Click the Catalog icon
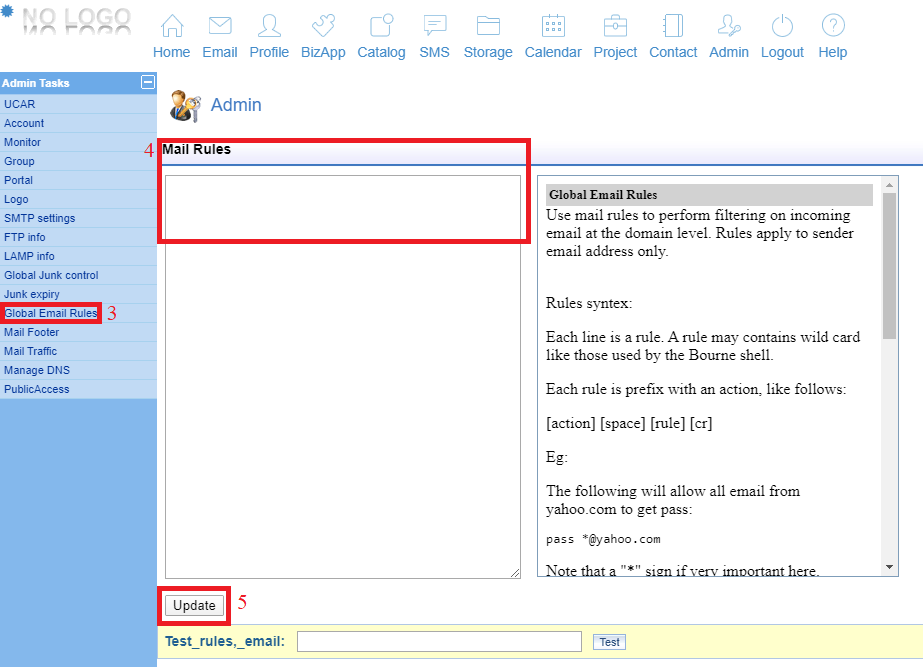Image resolution: width=923 pixels, height=667 pixels. pos(381,27)
